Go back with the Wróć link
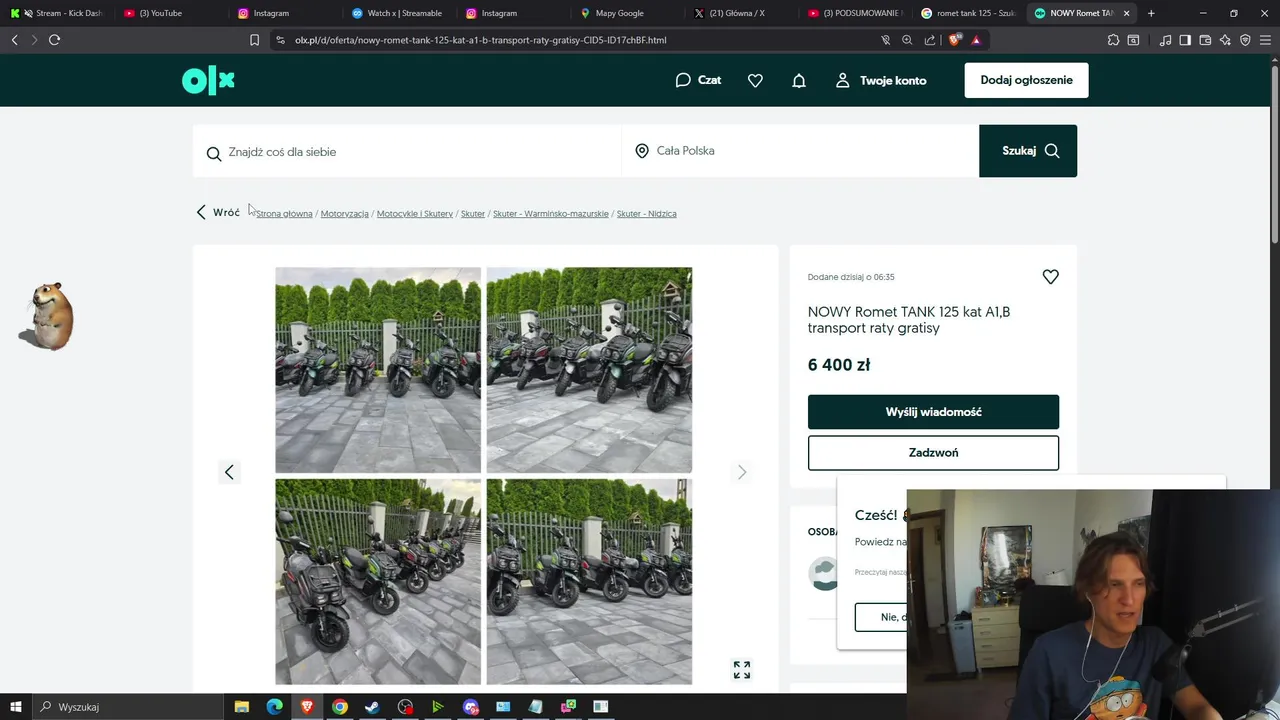The width and height of the screenshot is (1280, 720). [218, 212]
